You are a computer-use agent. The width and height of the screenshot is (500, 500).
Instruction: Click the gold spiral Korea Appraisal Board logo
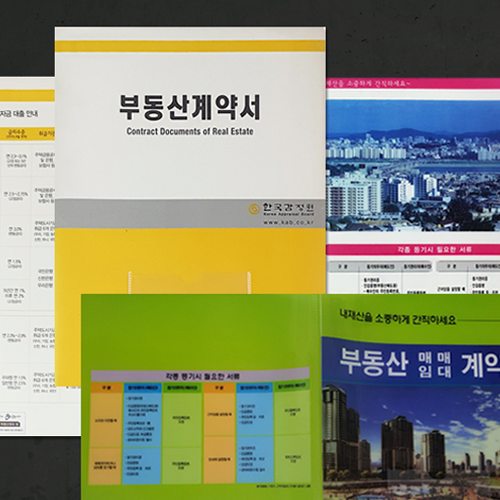point(254,209)
